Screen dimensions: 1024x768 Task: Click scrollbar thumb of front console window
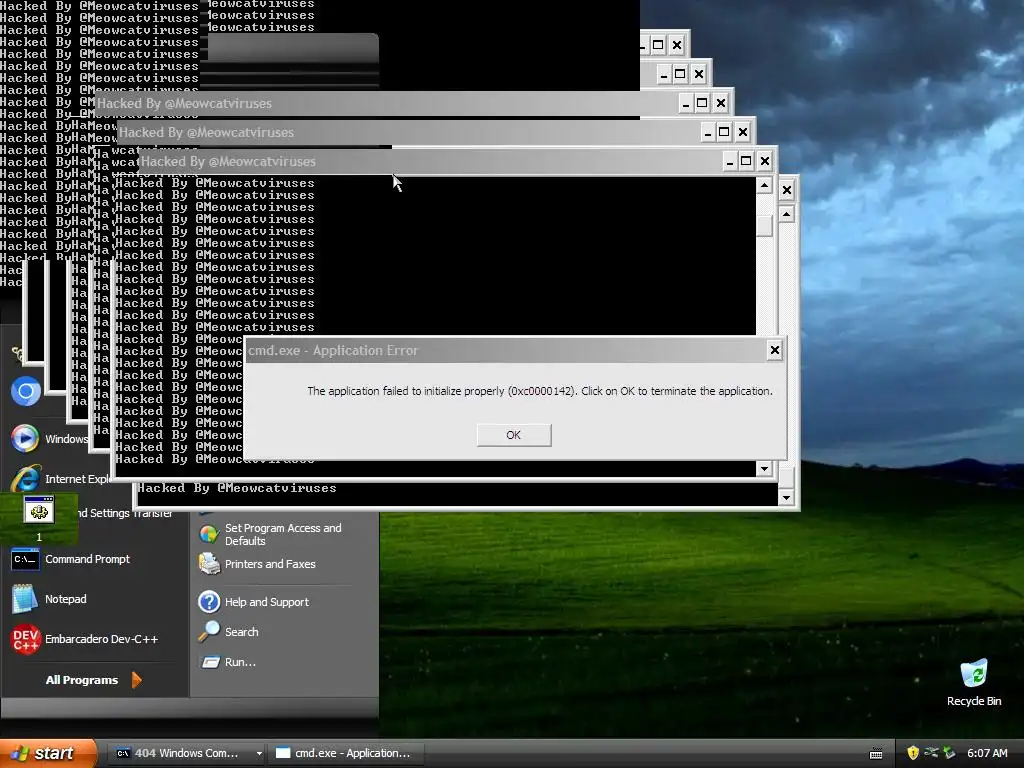point(764,225)
